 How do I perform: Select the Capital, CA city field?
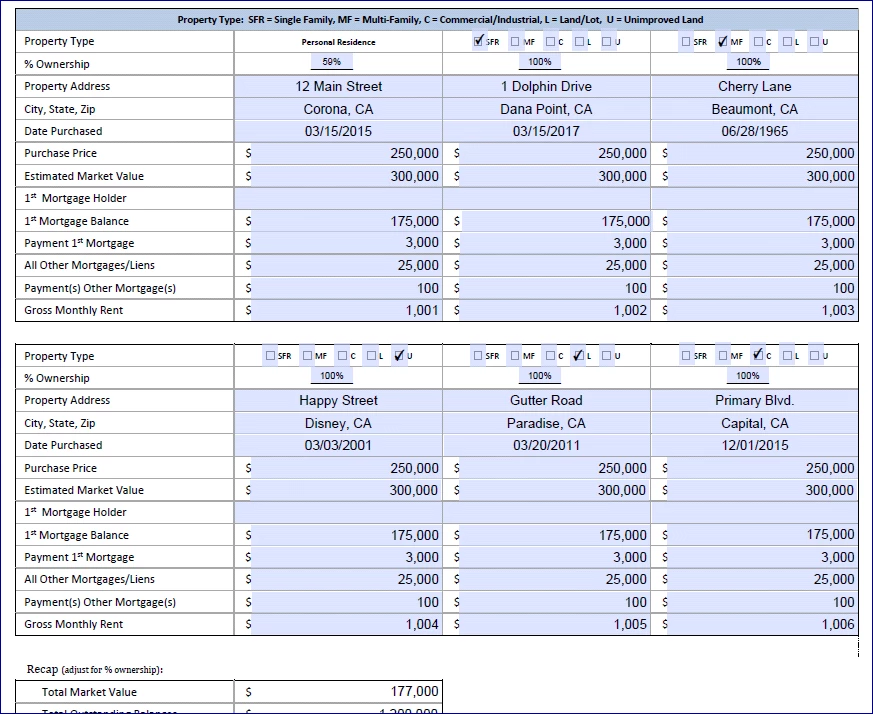[754, 423]
